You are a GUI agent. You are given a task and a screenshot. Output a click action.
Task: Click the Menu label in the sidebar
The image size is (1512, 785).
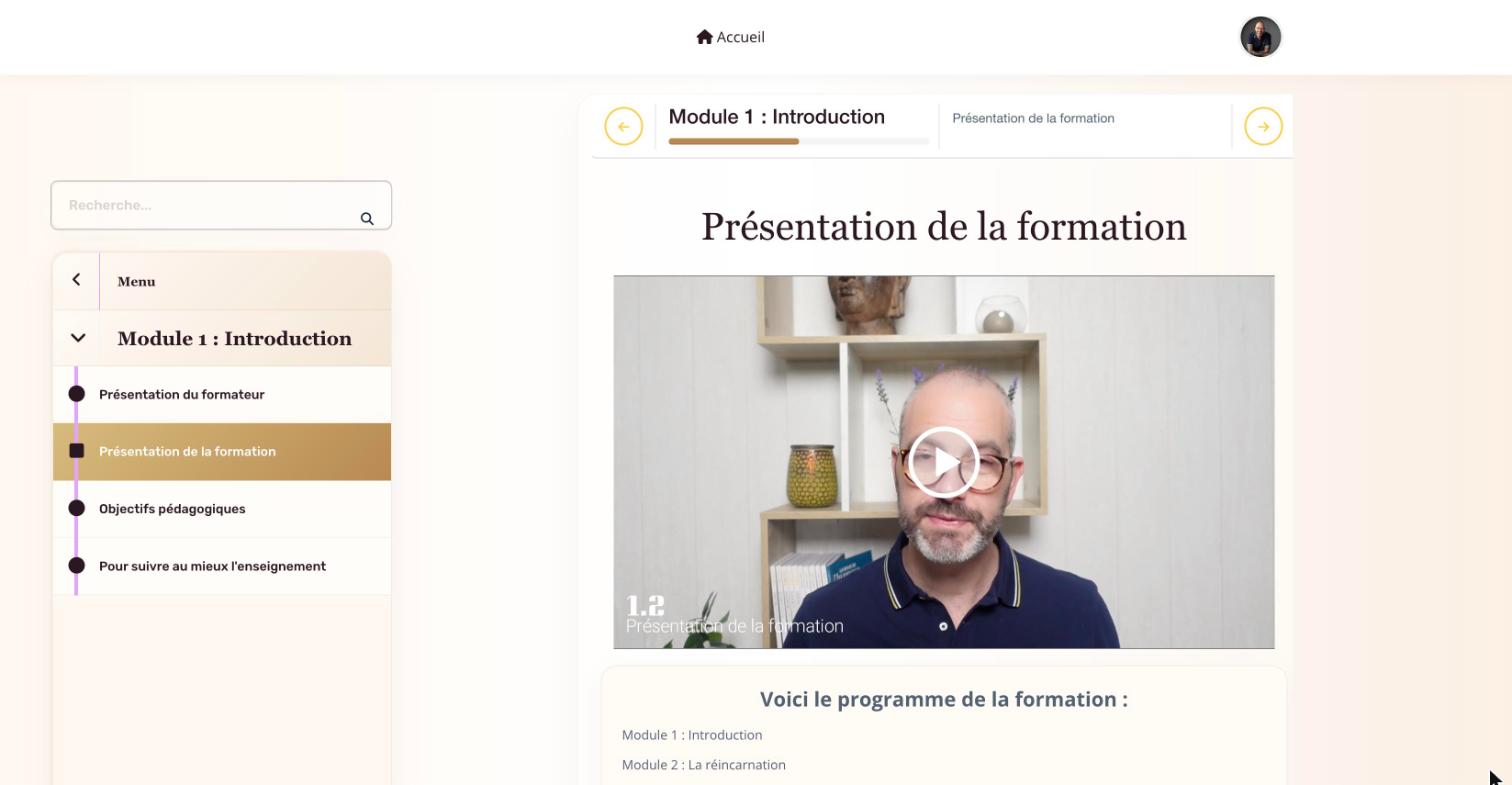click(136, 282)
